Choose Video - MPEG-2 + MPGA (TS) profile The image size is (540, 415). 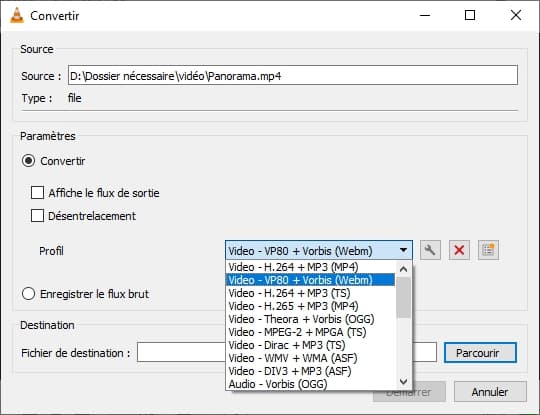[310, 332]
